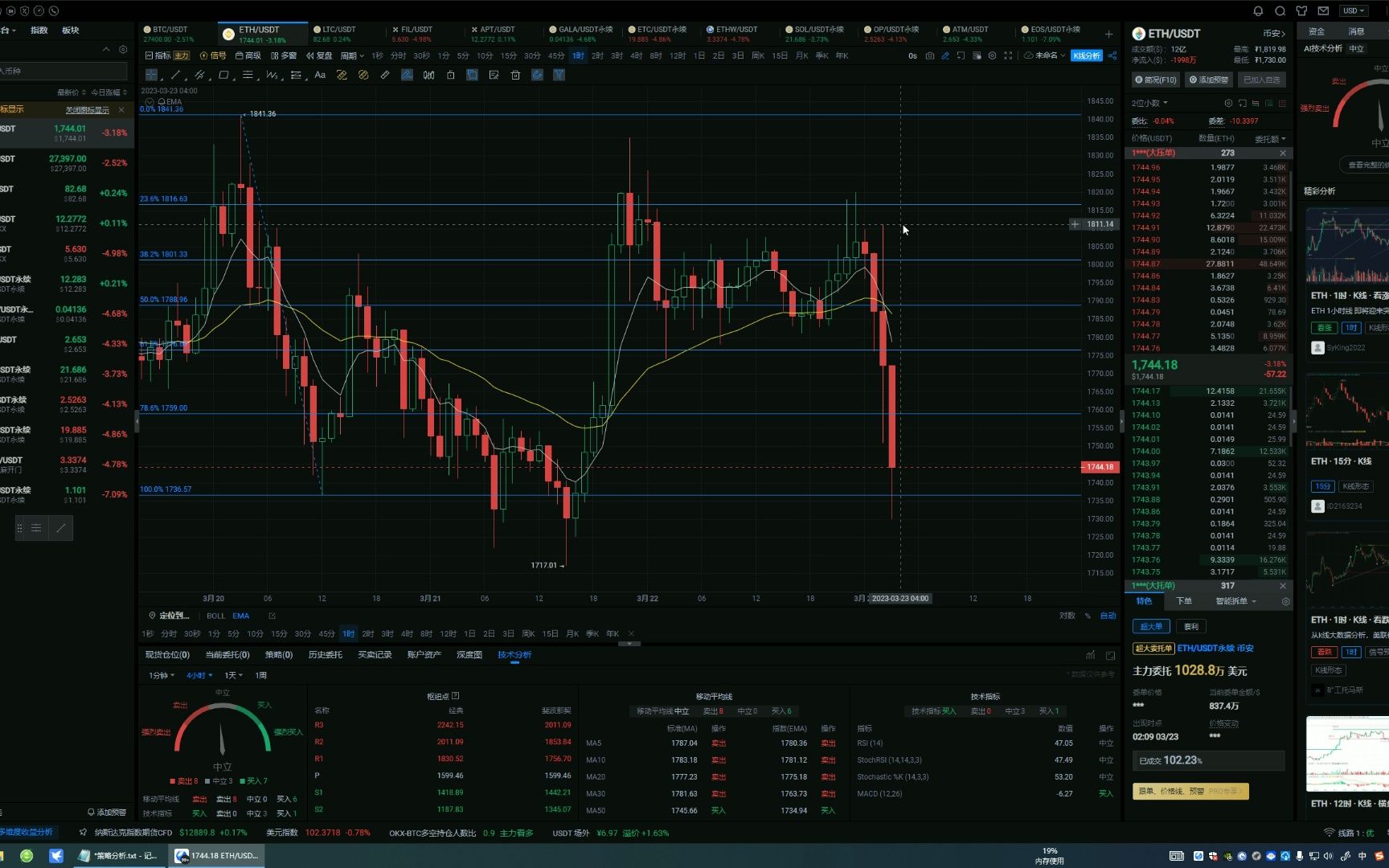Click the notification bell icon in title bar
Viewport: 1389px width, 868px height.
pyautogui.click(x=1259, y=10)
